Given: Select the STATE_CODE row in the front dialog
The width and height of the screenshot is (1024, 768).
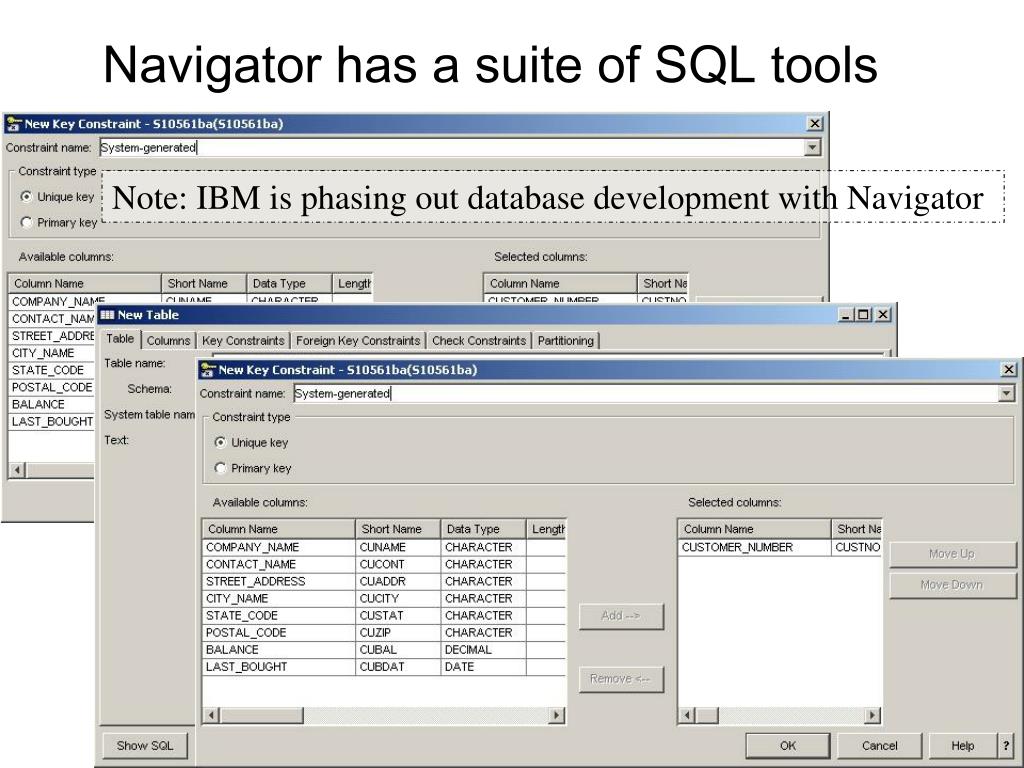Looking at the screenshot, I should tap(383, 615).
